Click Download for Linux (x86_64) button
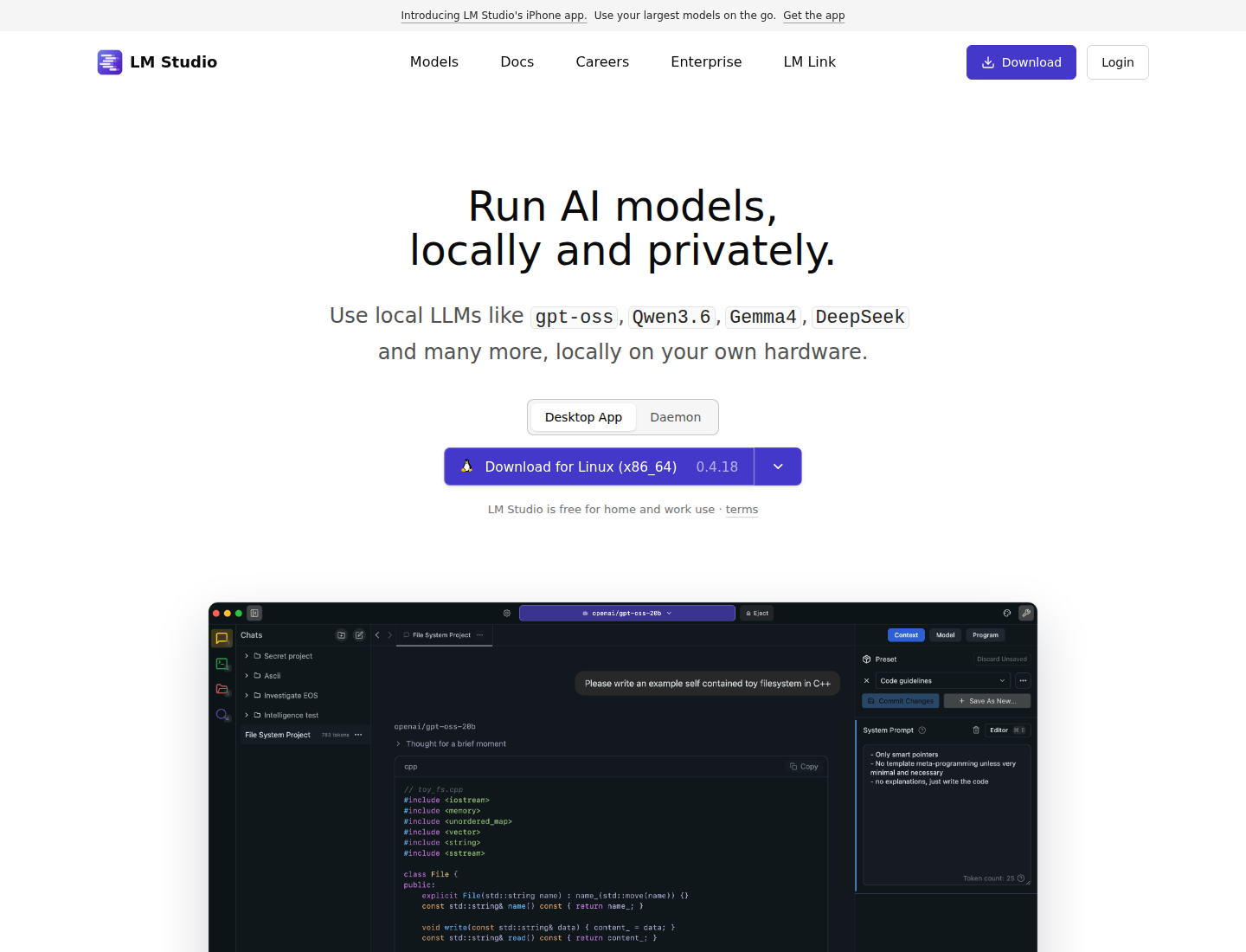The height and width of the screenshot is (952, 1246). (599, 466)
